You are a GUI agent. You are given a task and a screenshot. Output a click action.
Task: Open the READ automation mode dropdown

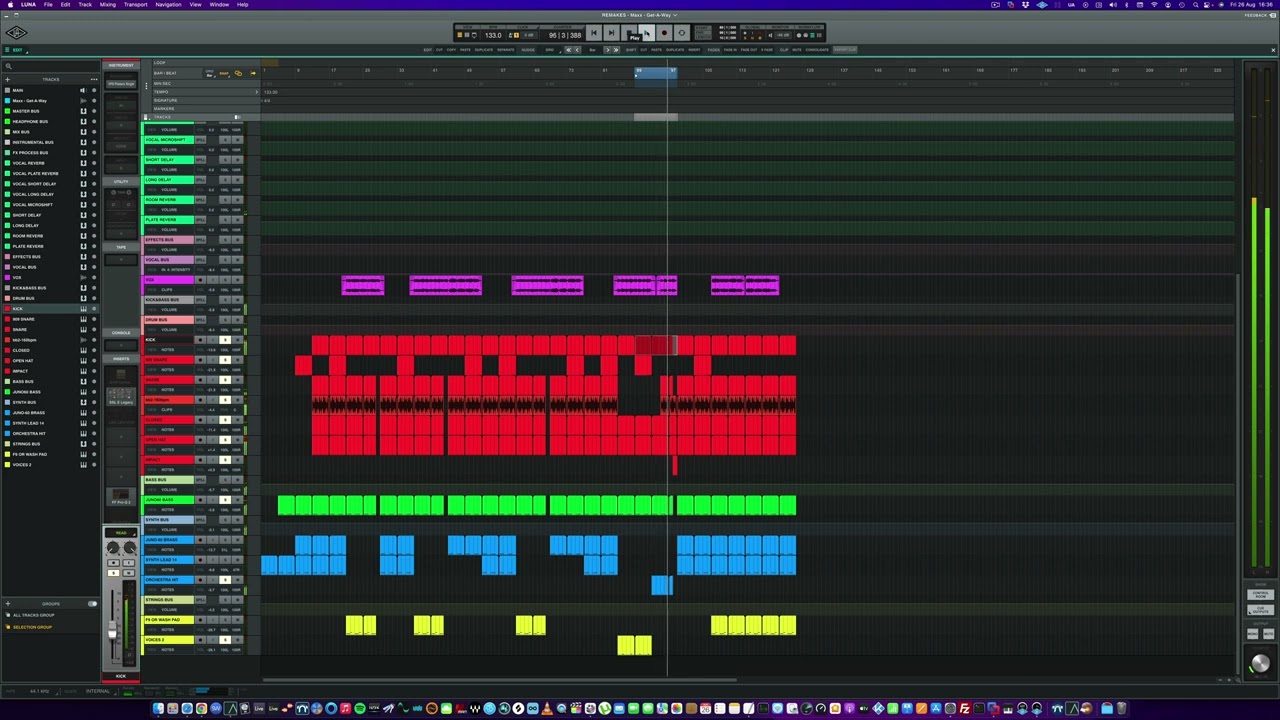point(121,533)
